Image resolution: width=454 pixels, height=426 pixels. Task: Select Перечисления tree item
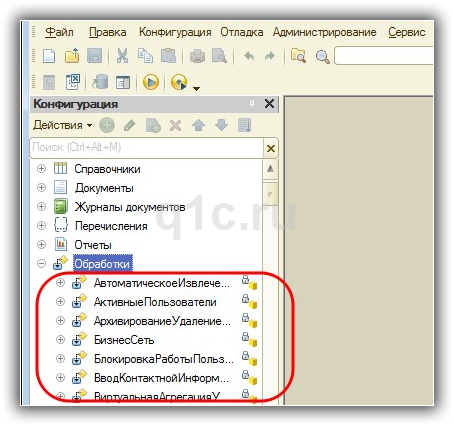111,226
